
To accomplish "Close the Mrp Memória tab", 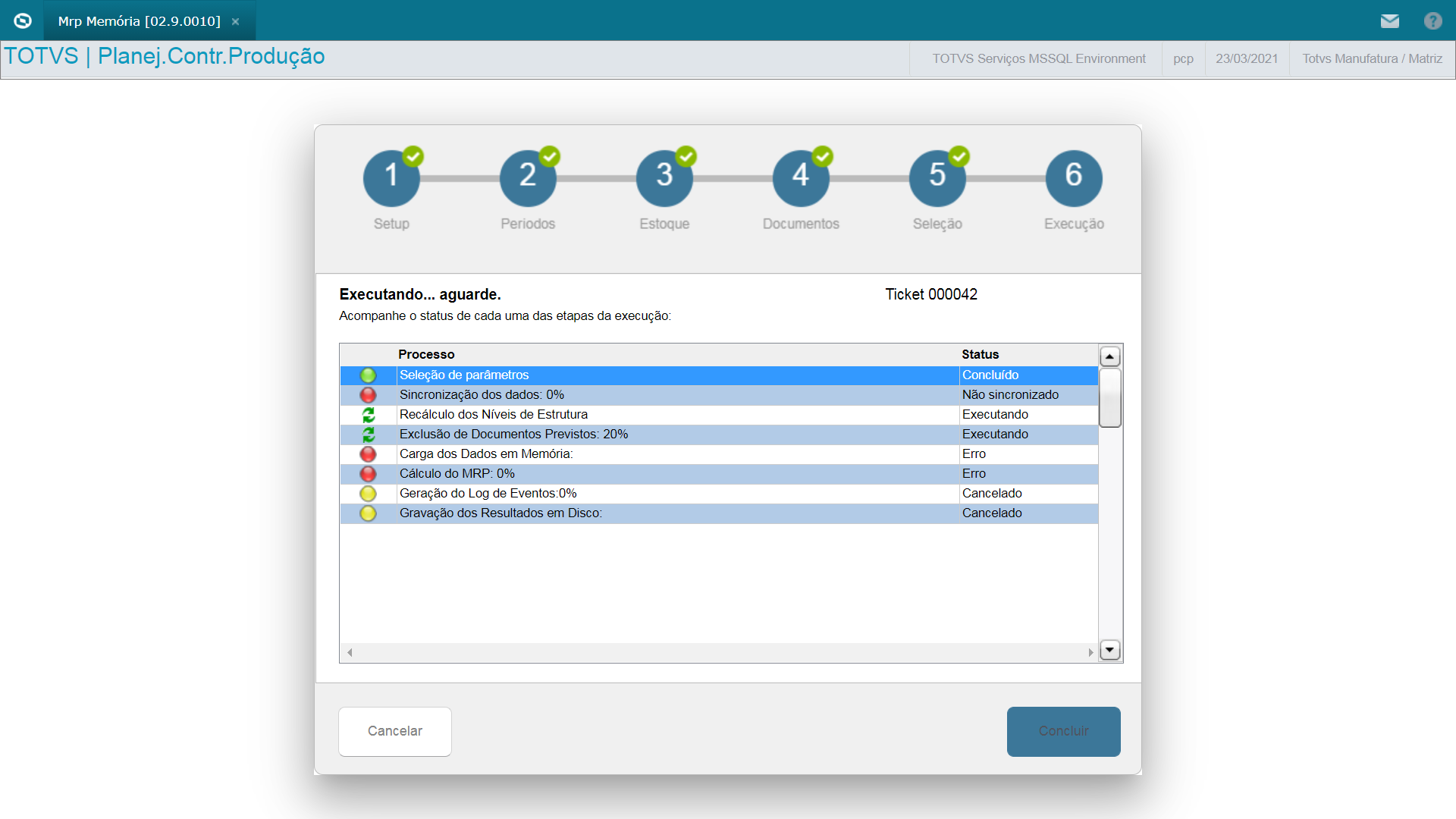I will pyautogui.click(x=236, y=21).
